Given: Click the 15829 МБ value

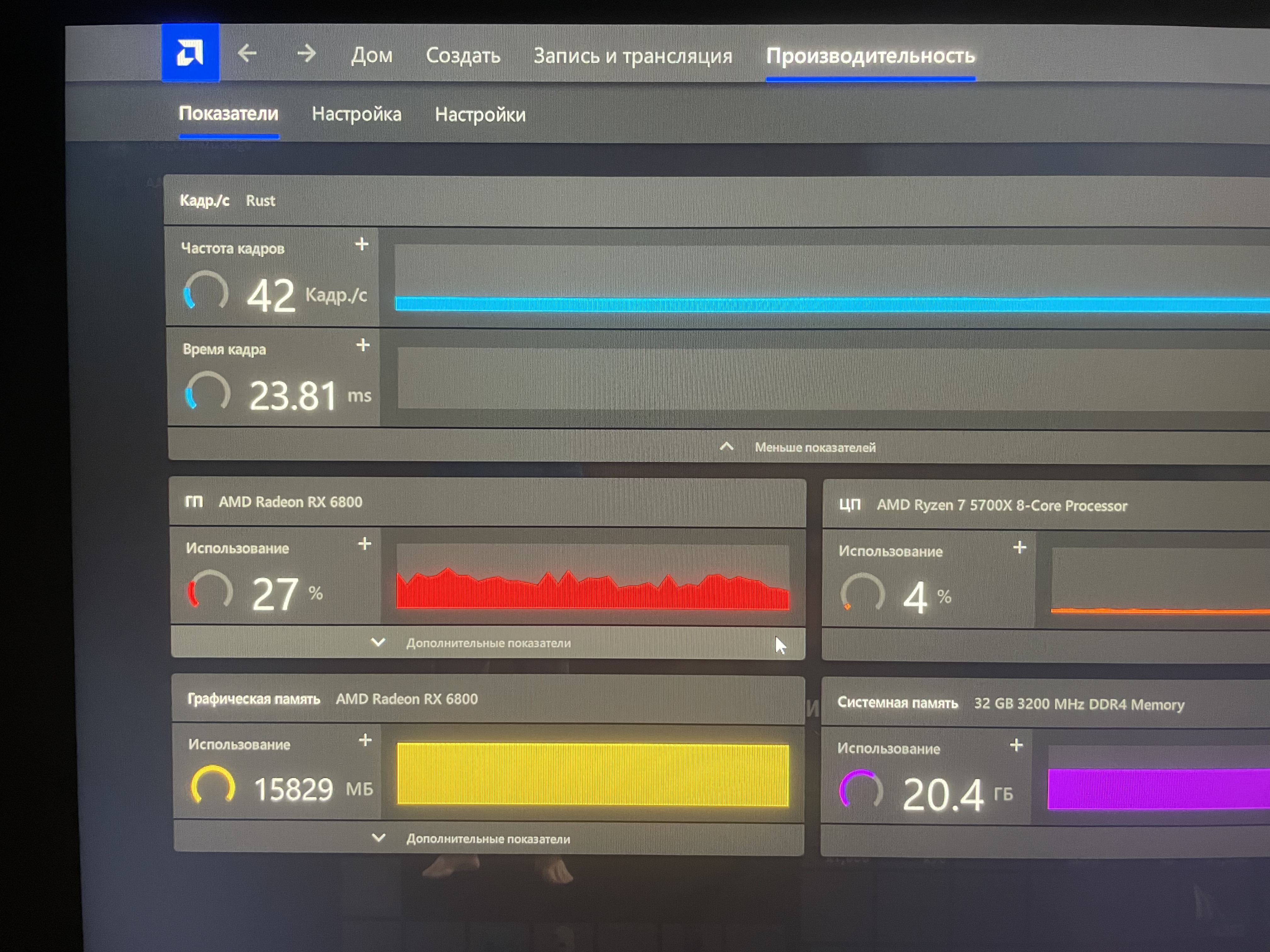Looking at the screenshot, I should coord(313,789).
